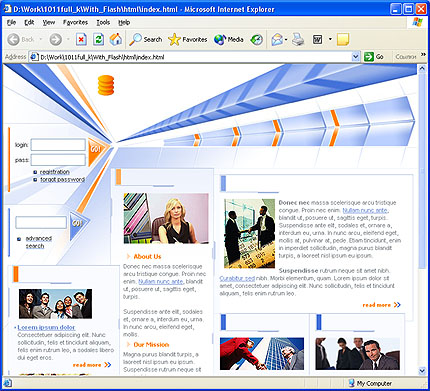Viewport: 430px width, 391px height.
Task: Expand Back button history dropdown
Action: tap(41, 39)
